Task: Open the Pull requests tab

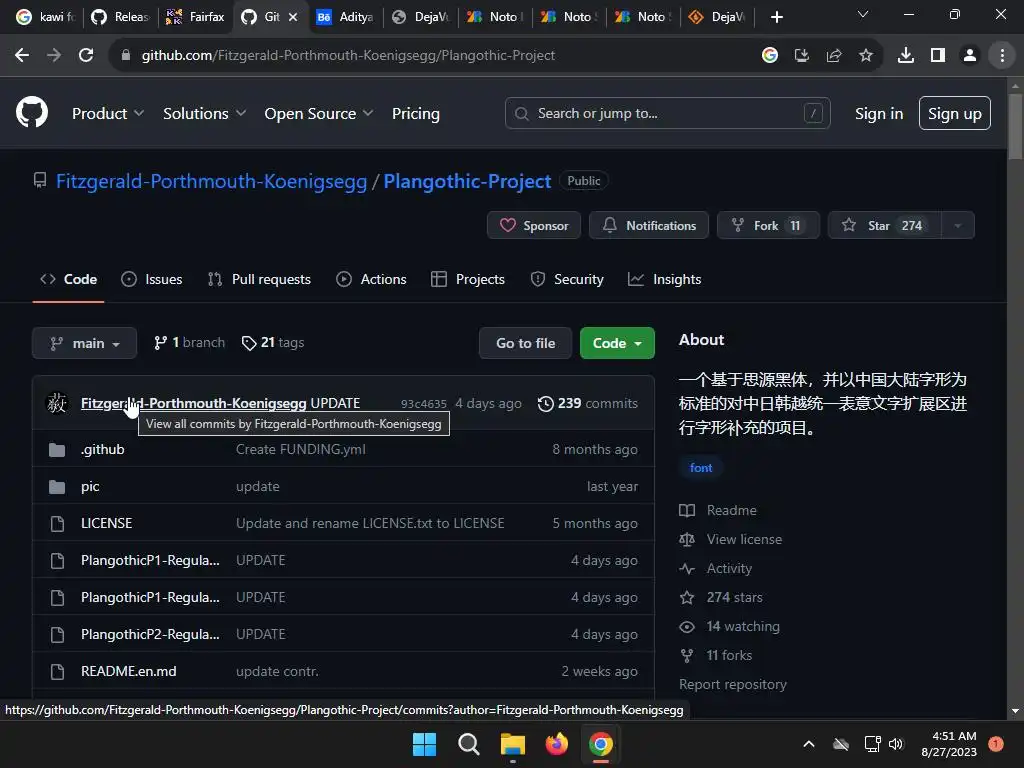Action: pyautogui.click(x=259, y=280)
